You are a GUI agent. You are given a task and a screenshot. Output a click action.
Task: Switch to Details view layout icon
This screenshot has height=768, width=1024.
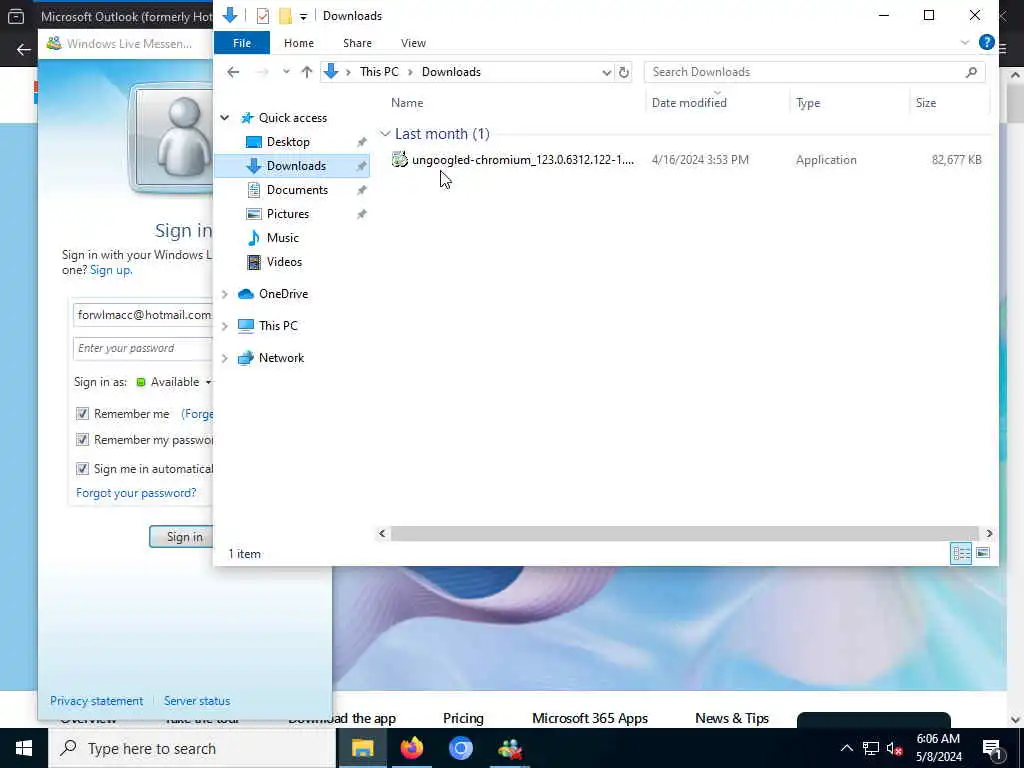[x=961, y=553]
